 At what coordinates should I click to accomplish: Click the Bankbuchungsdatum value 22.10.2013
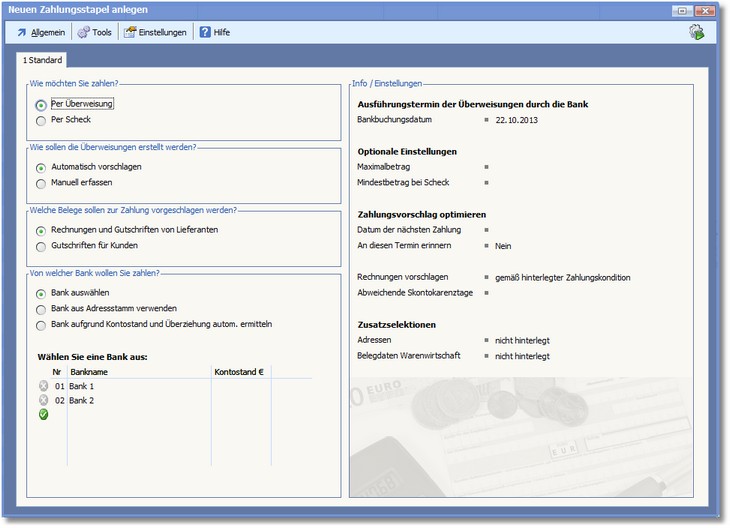[x=516, y=119]
